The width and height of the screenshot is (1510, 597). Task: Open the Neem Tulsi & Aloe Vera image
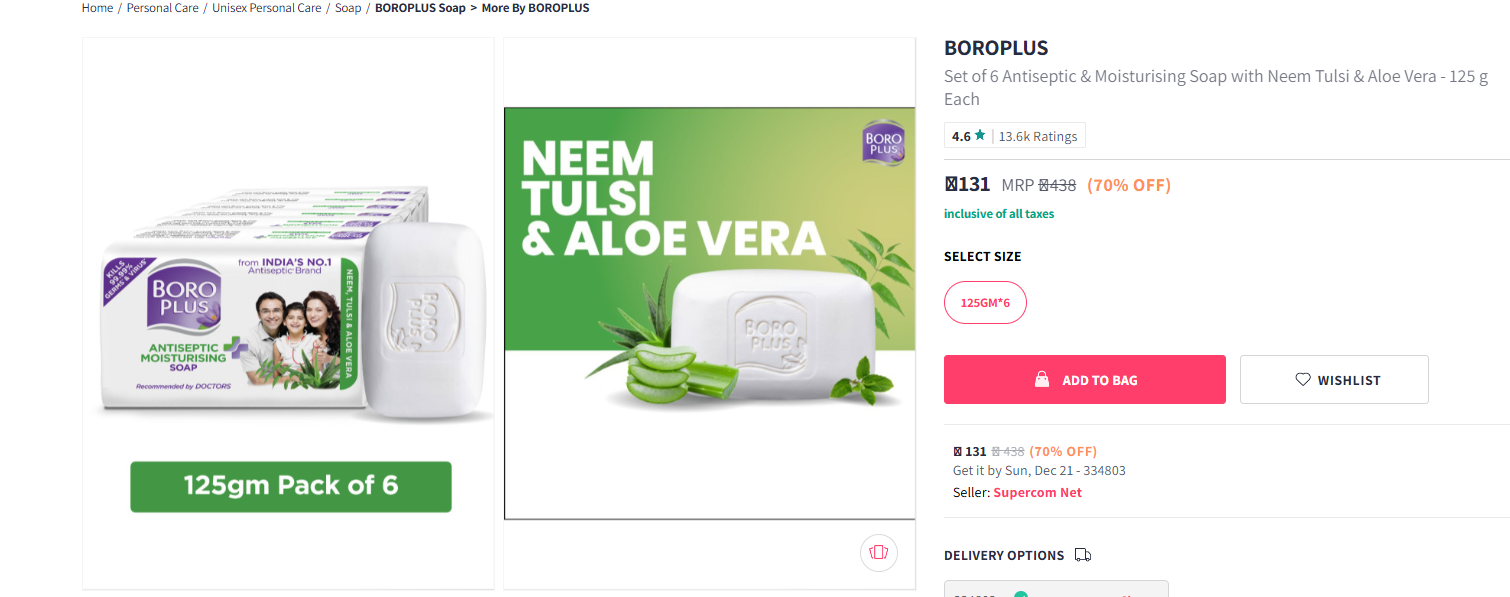(709, 313)
